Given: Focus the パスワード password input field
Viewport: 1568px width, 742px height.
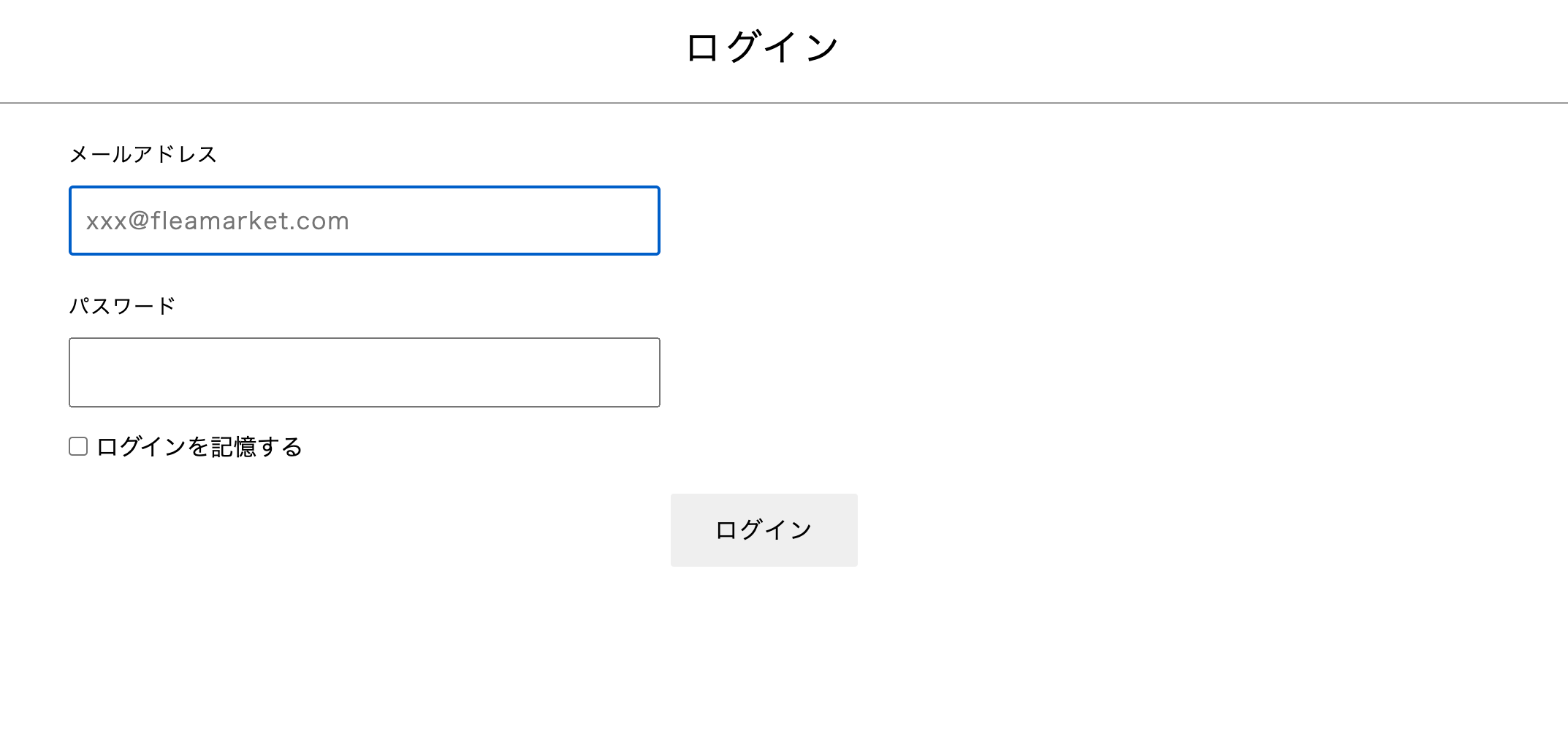Looking at the screenshot, I should coord(364,372).
